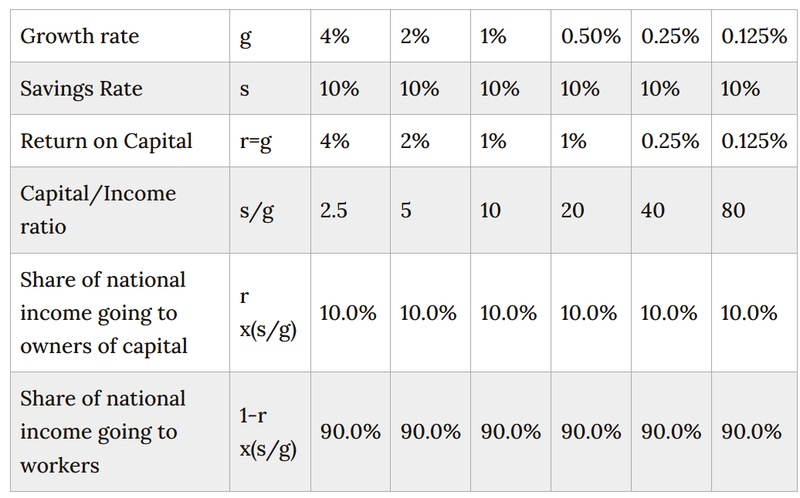
Task: Click the "Return on Capital" row header
Action: (x=106, y=140)
